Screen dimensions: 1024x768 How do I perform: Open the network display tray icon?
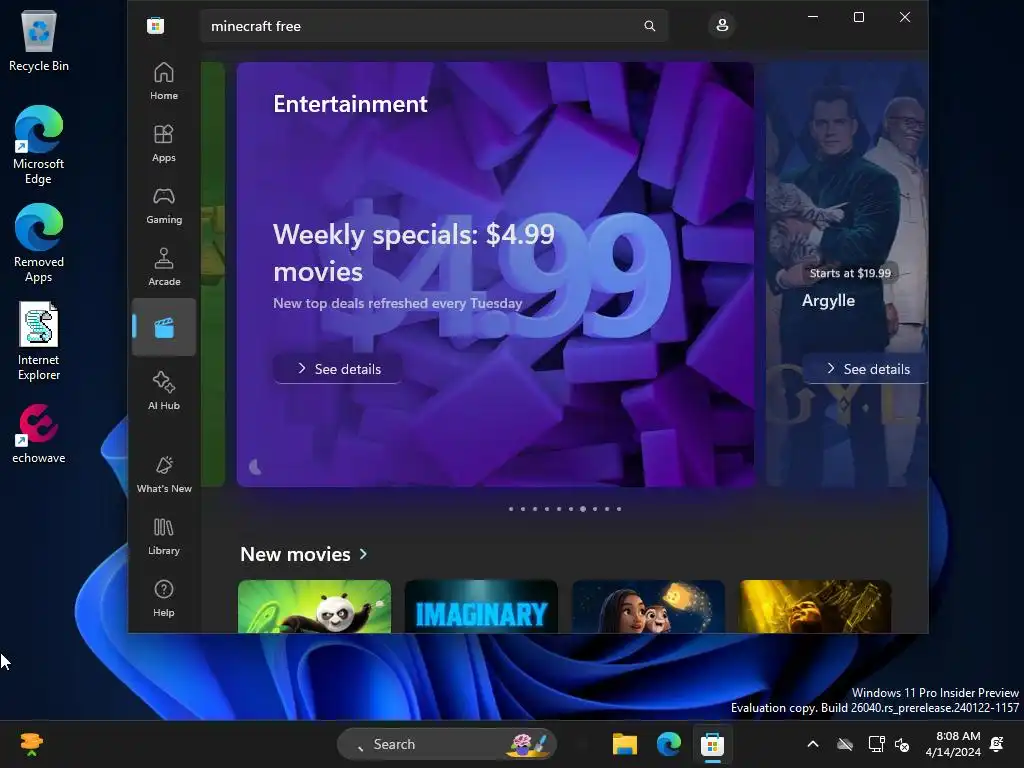coord(876,744)
